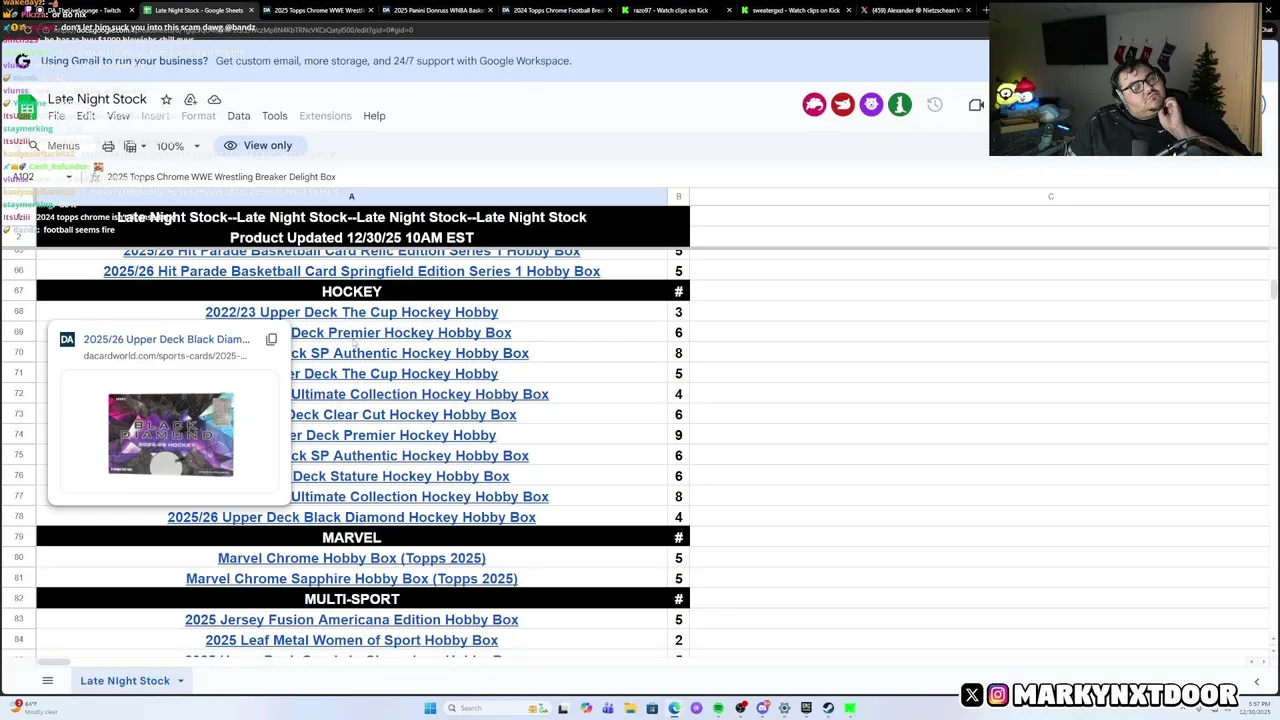Expand the A102 name box dropdown

tap(69, 177)
